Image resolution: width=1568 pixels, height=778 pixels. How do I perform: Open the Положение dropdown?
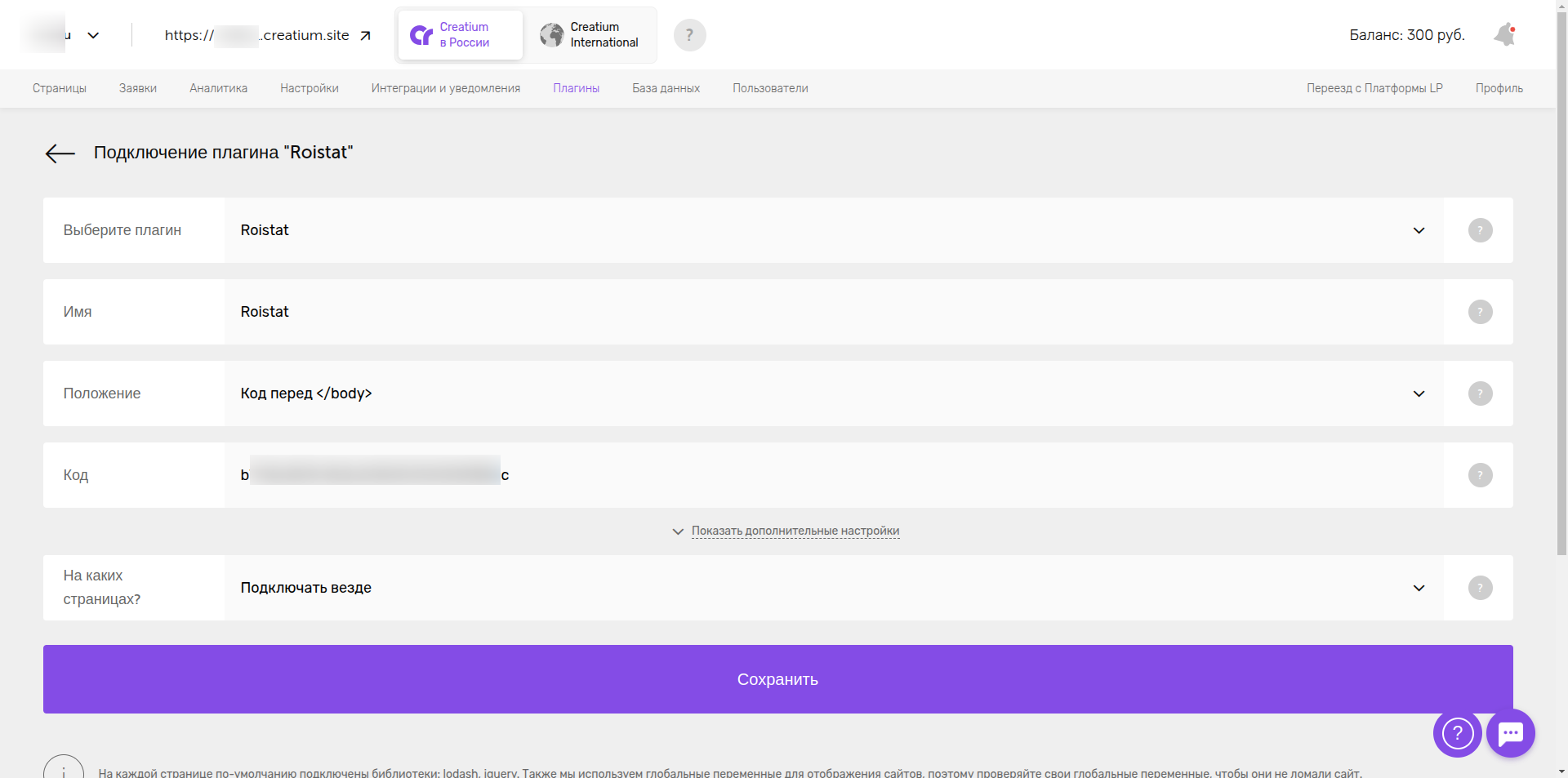click(x=833, y=393)
